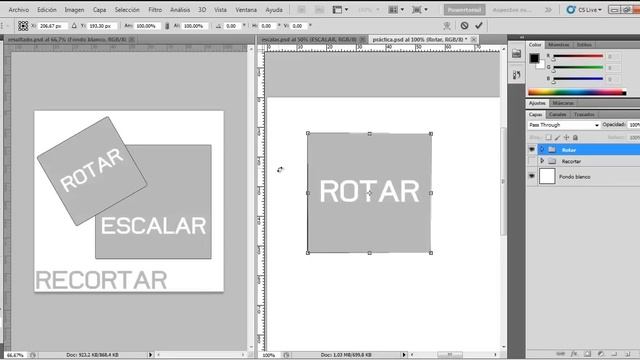Click the add layer mask icon
640x360 pixels.
pyautogui.click(x=587, y=354)
